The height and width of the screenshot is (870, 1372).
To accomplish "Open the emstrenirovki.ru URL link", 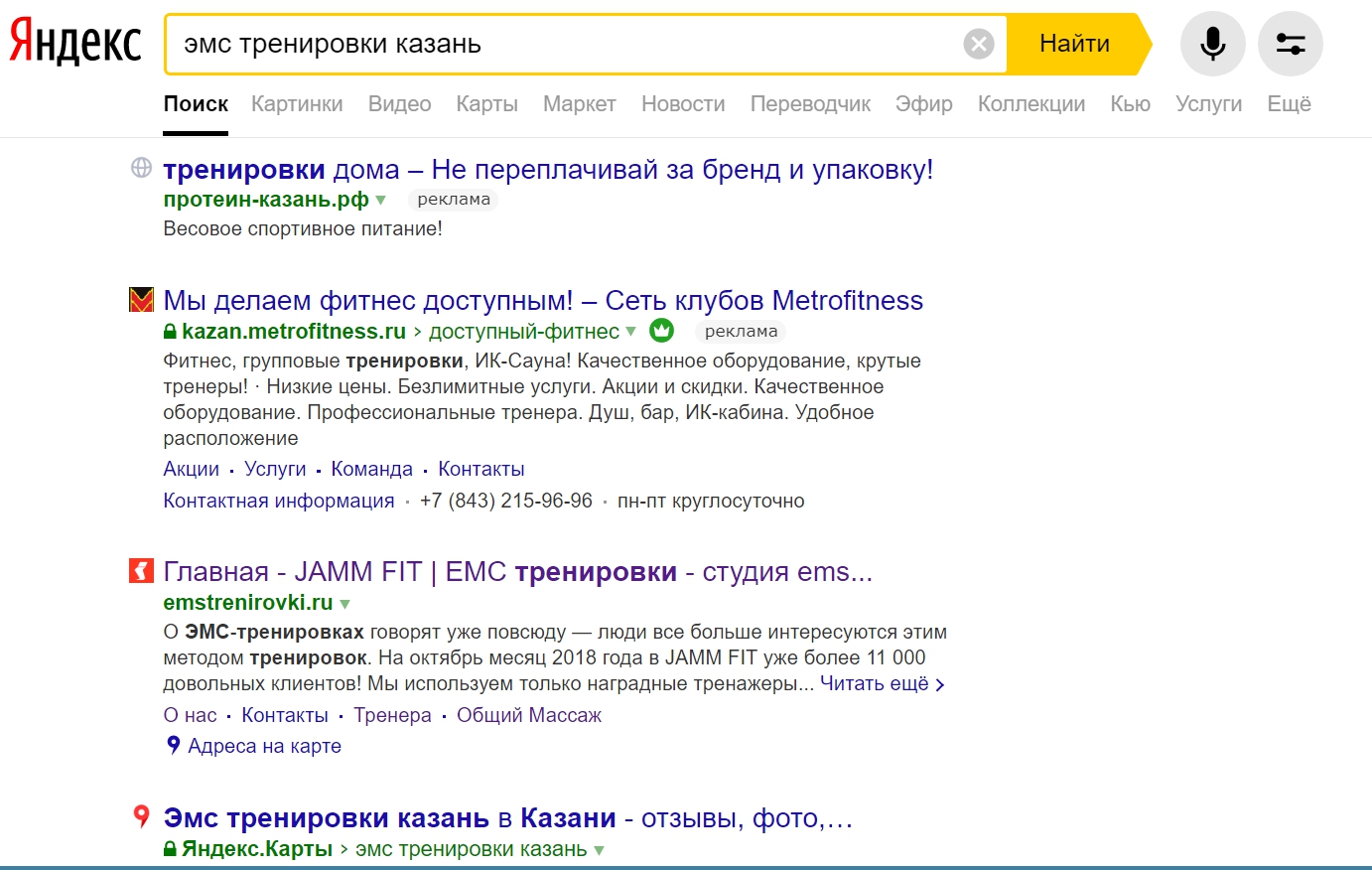I will [248, 602].
